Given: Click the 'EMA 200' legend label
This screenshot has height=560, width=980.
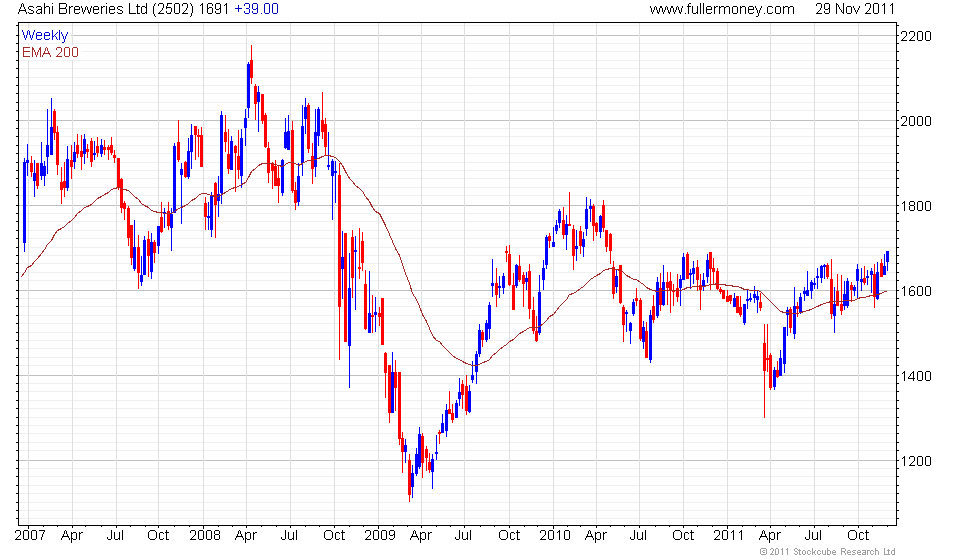Looking at the screenshot, I should [x=51, y=52].
